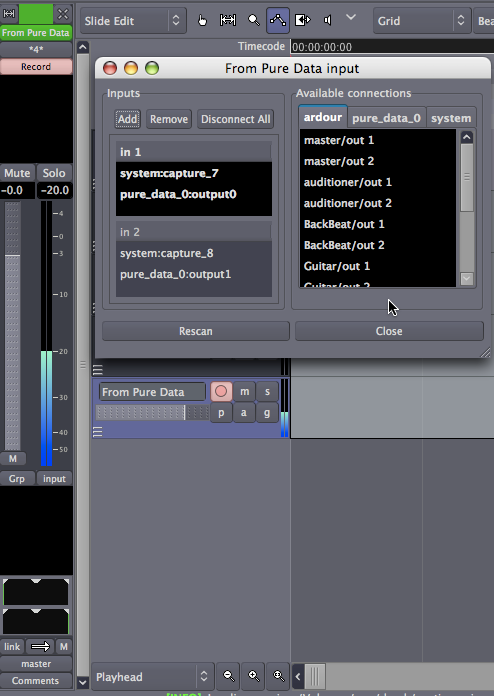This screenshot has height=696, width=494.
Task: Open the Grp group selector in mixer
Action: click(x=17, y=478)
